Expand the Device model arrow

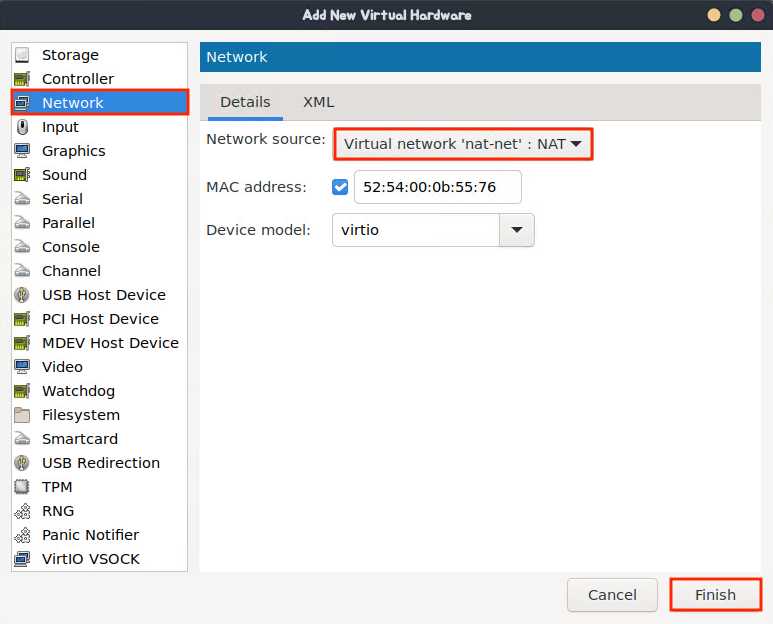pyautogui.click(x=517, y=230)
